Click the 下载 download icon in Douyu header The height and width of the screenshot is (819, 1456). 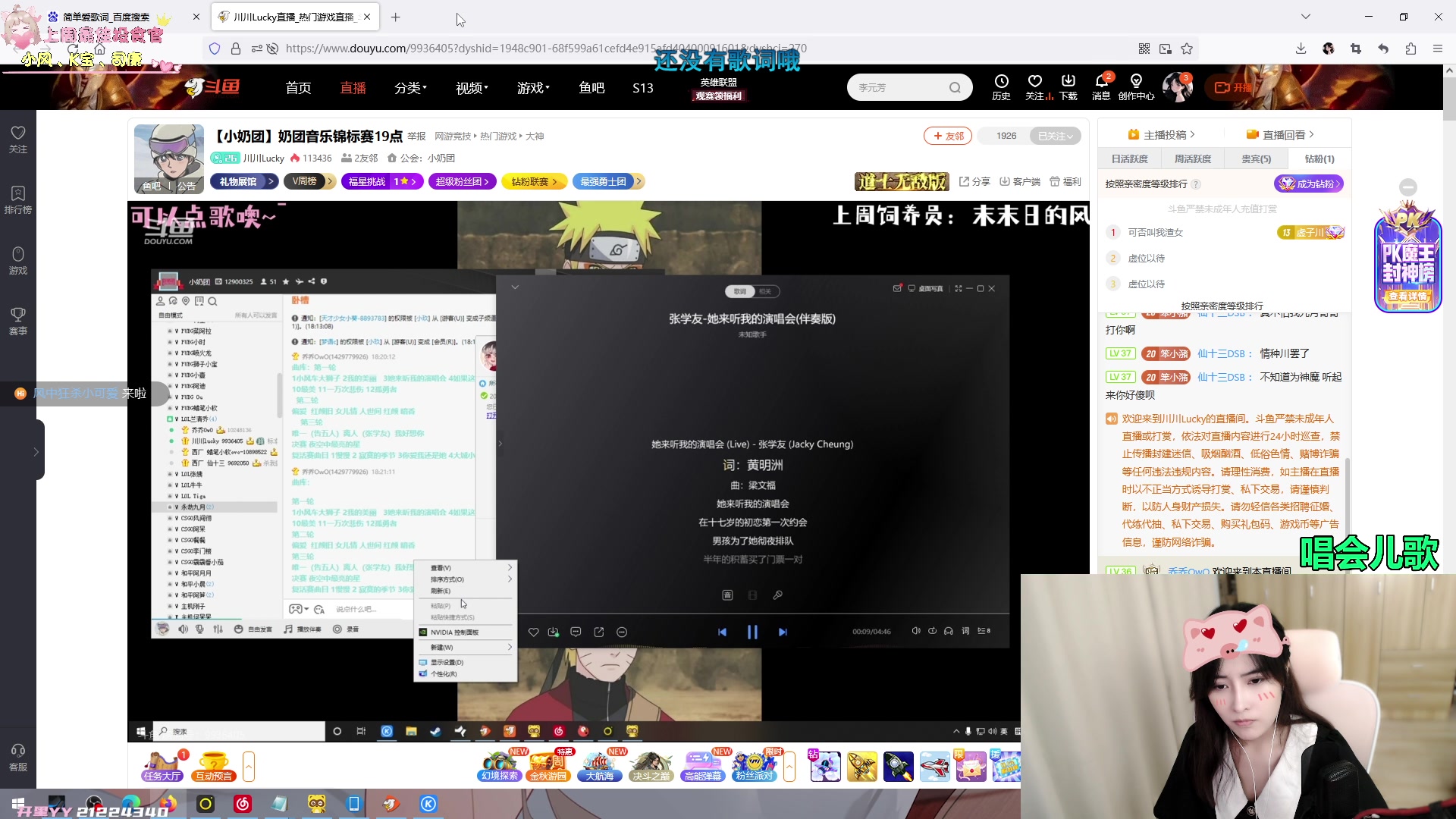(x=1068, y=86)
